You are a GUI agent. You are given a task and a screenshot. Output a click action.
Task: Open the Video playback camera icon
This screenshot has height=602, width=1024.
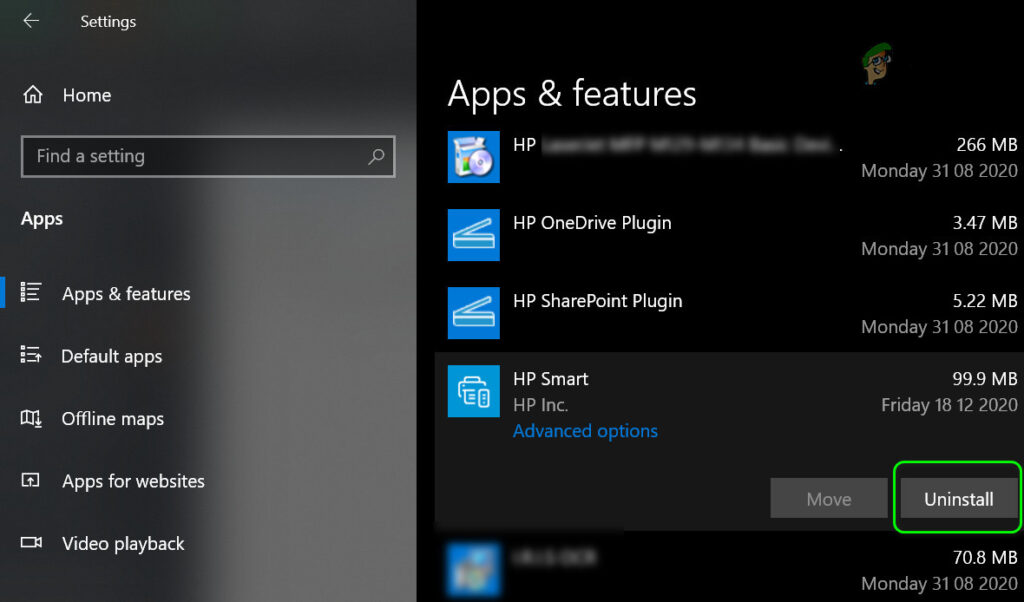[x=31, y=542]
